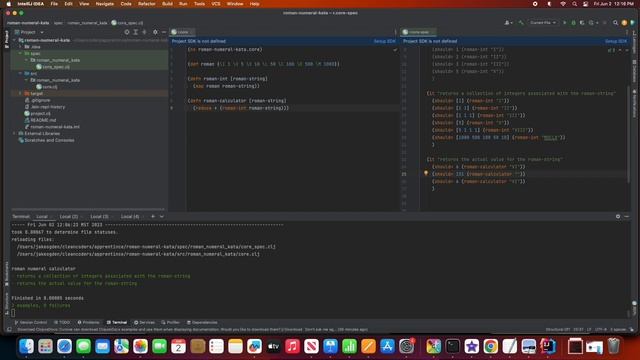Click the orange IDE updates avatar icon
The height and width of the screenshot is (360, 640).
tap(624, 23)
